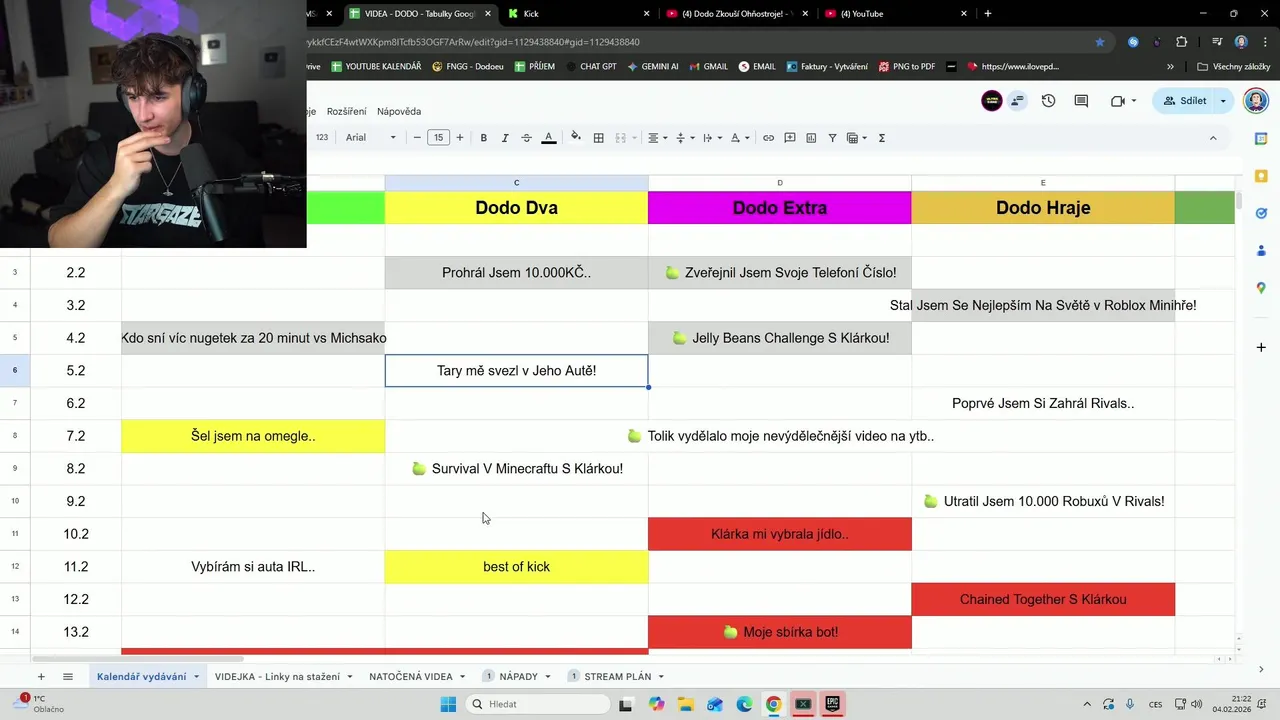
Task: Insert a link via toolbar icon
Action: [768, 138]
